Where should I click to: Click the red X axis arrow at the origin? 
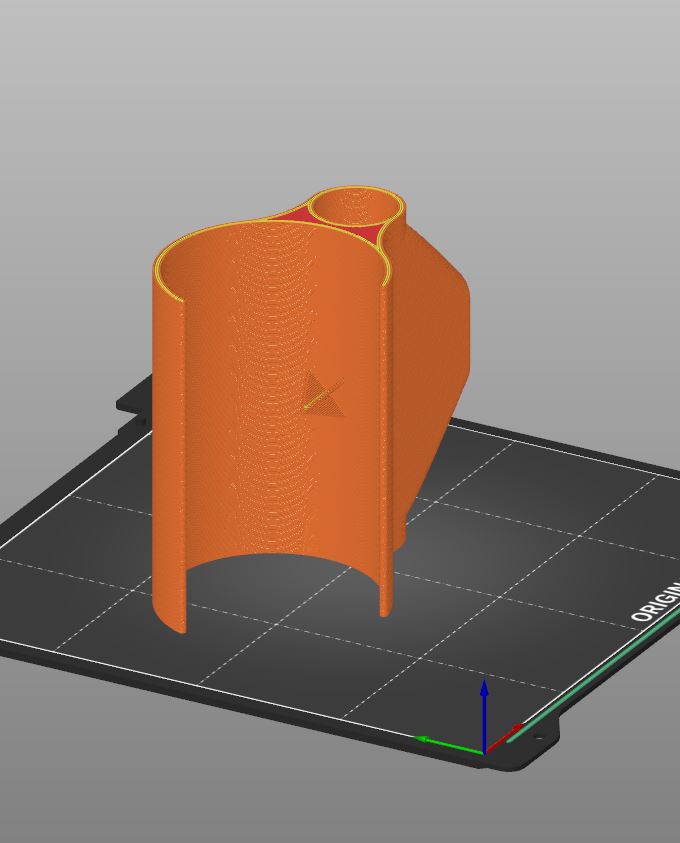click(x=504, y=738)
